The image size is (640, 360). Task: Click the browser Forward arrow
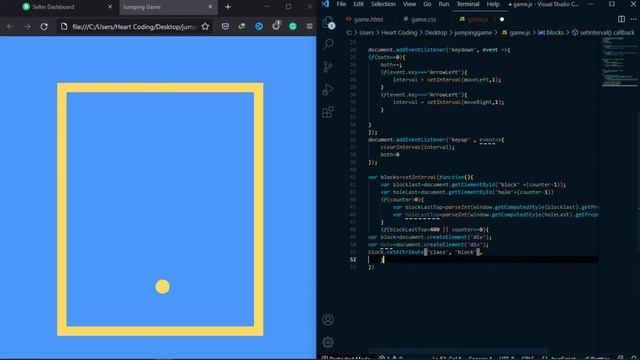(x=27, y=27)
